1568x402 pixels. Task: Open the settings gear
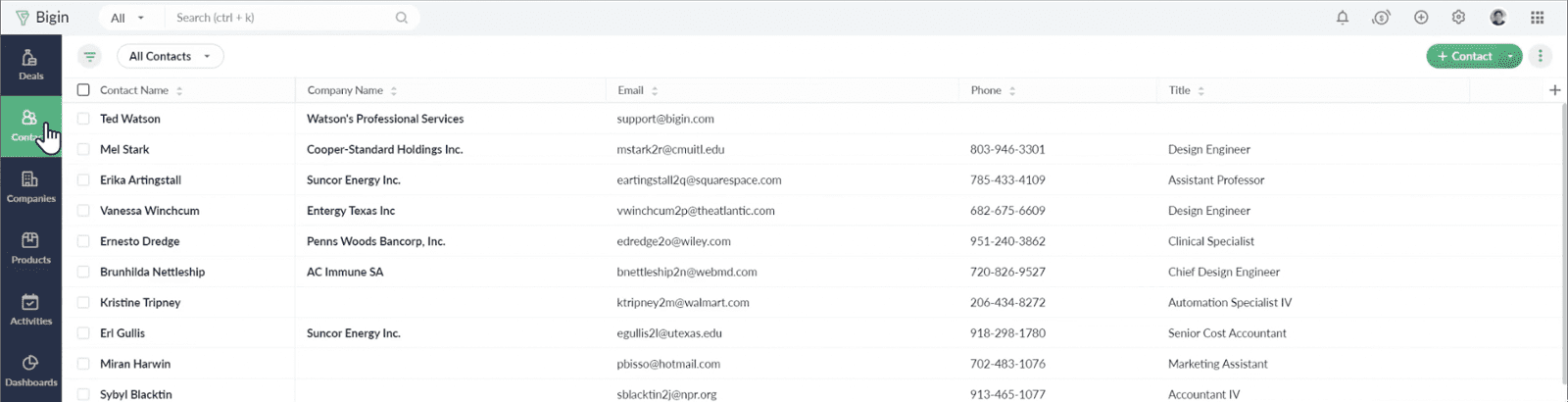[1458, 17]
